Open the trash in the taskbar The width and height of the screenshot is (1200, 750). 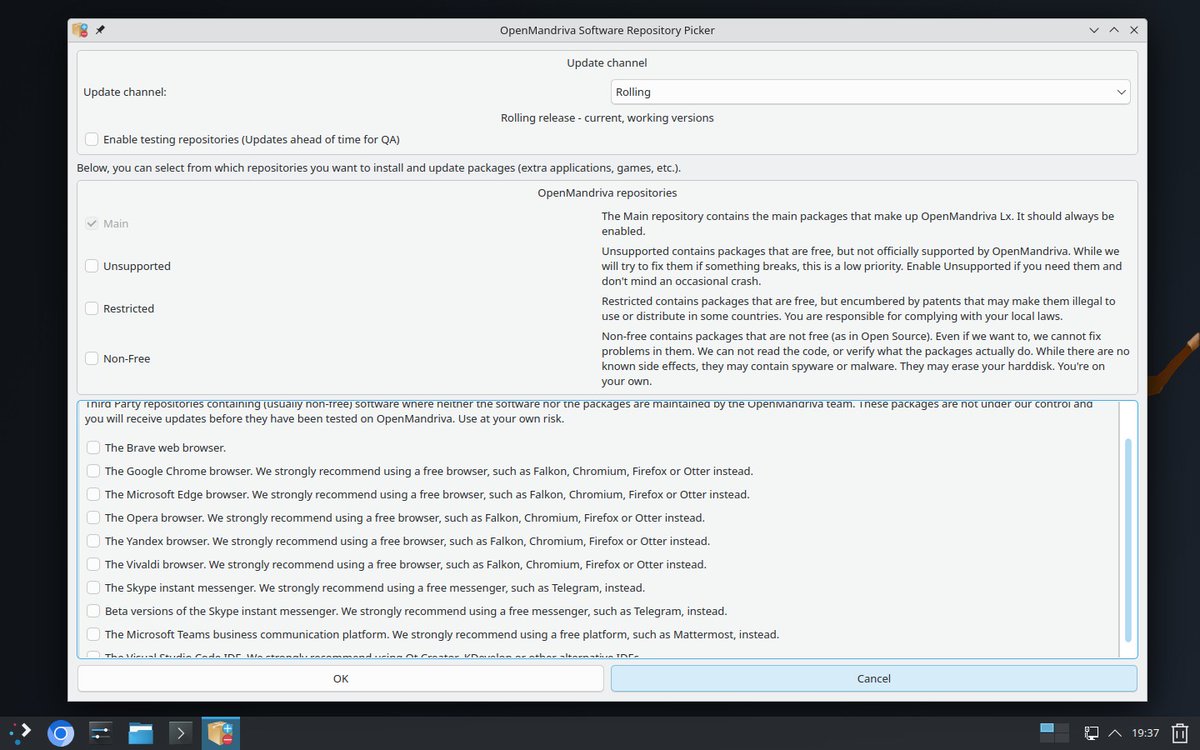coord(1180,734)
